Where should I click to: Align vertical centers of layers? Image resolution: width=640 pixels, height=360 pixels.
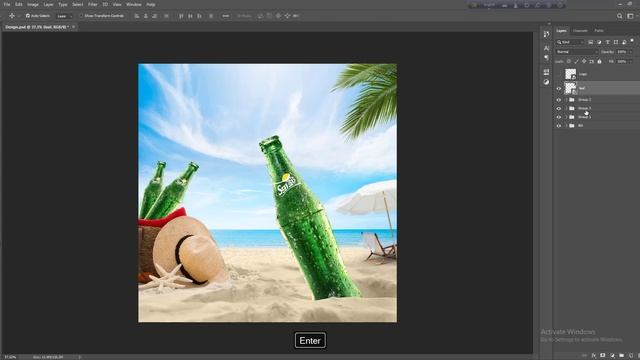(x=190, y=16)
